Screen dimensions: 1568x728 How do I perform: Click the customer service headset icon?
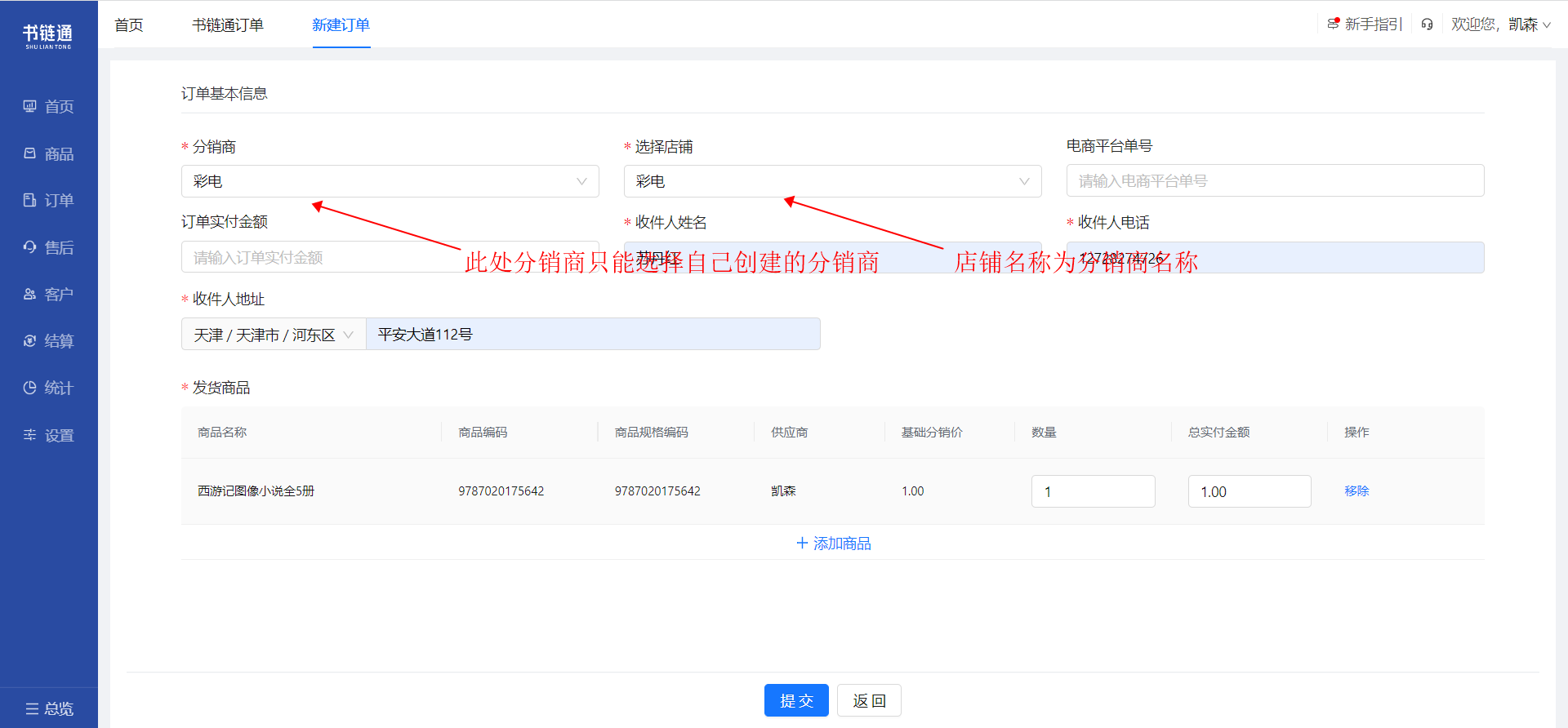(1427, 24)
